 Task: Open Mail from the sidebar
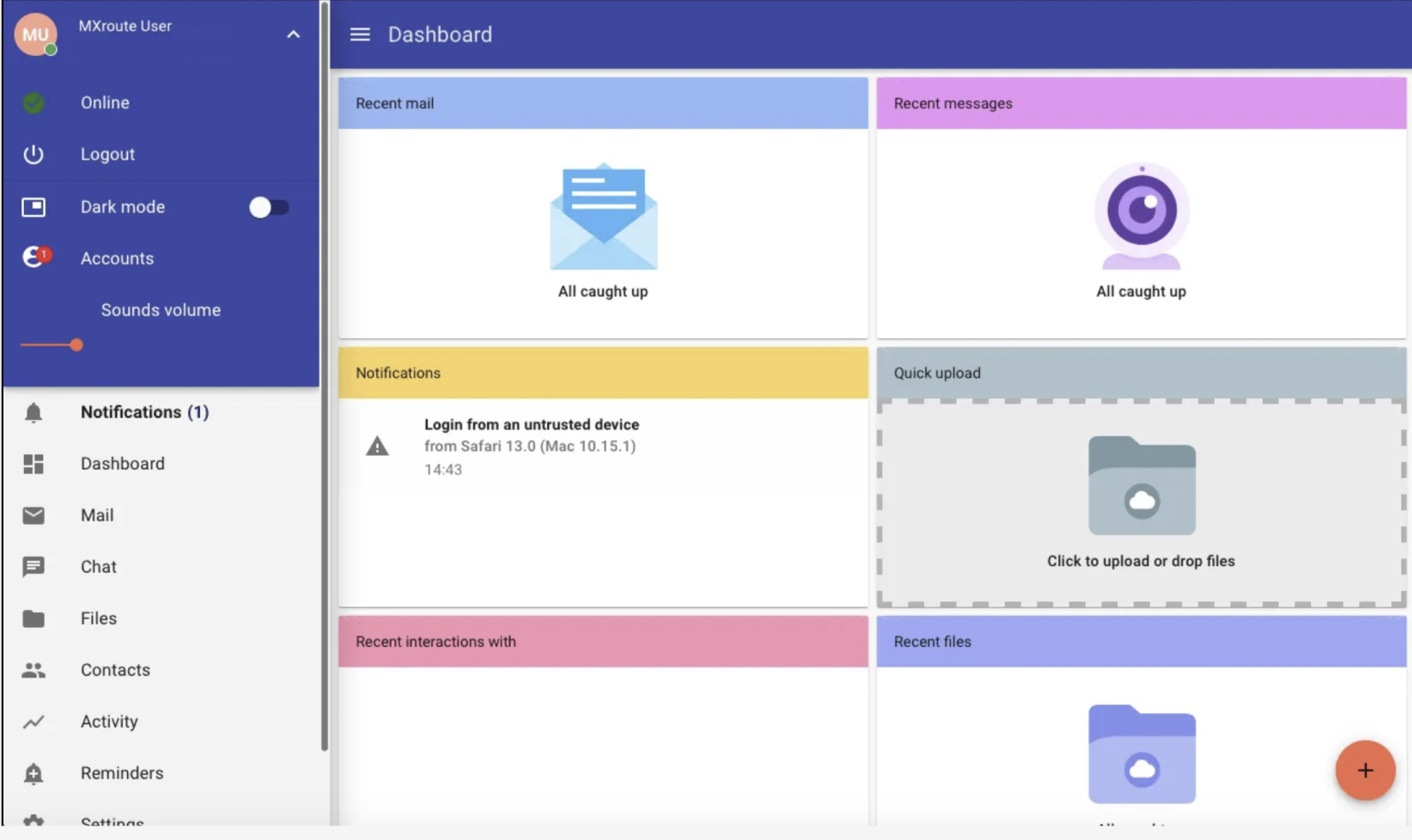(97, 515)
